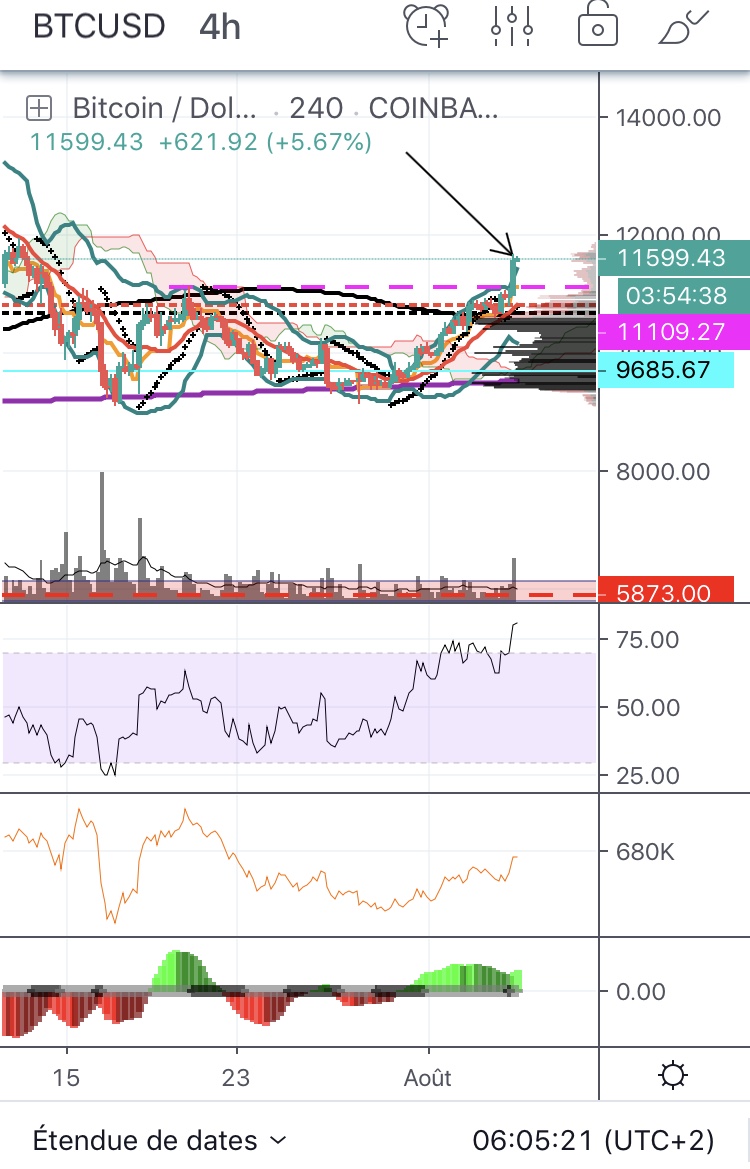Tap the Août label on time axis

427,1078
